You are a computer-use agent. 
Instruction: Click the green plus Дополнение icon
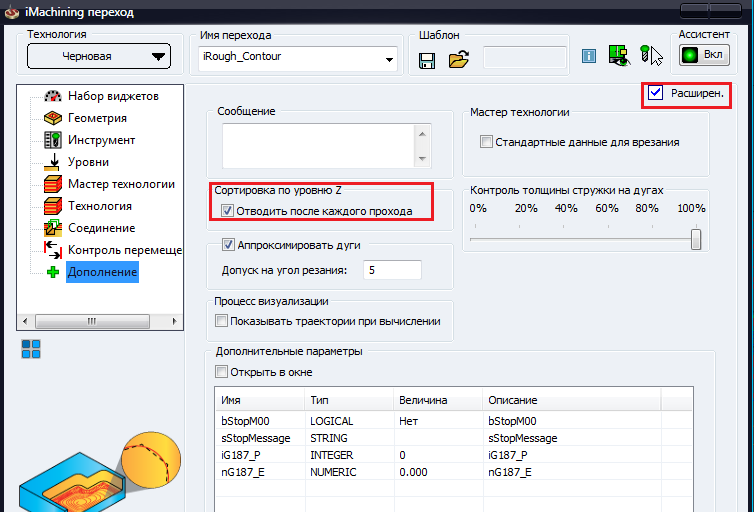53,272
